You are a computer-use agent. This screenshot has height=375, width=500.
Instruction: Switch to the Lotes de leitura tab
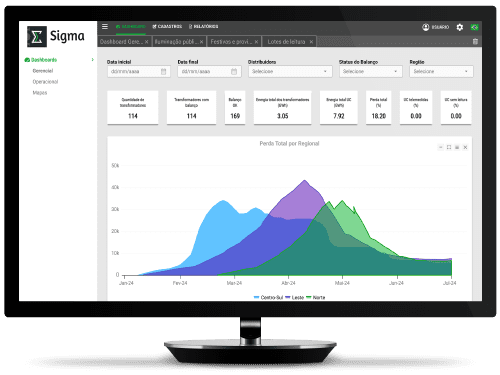point(286,42)
